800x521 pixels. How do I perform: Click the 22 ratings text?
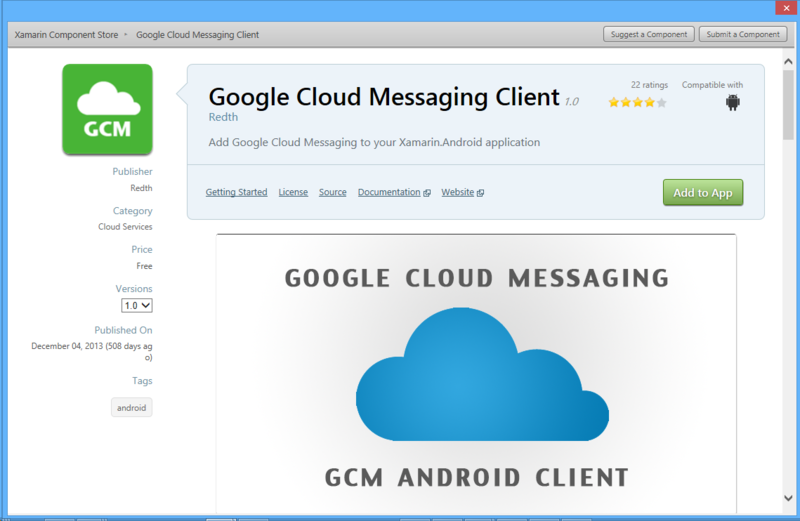tap(649, 85)
